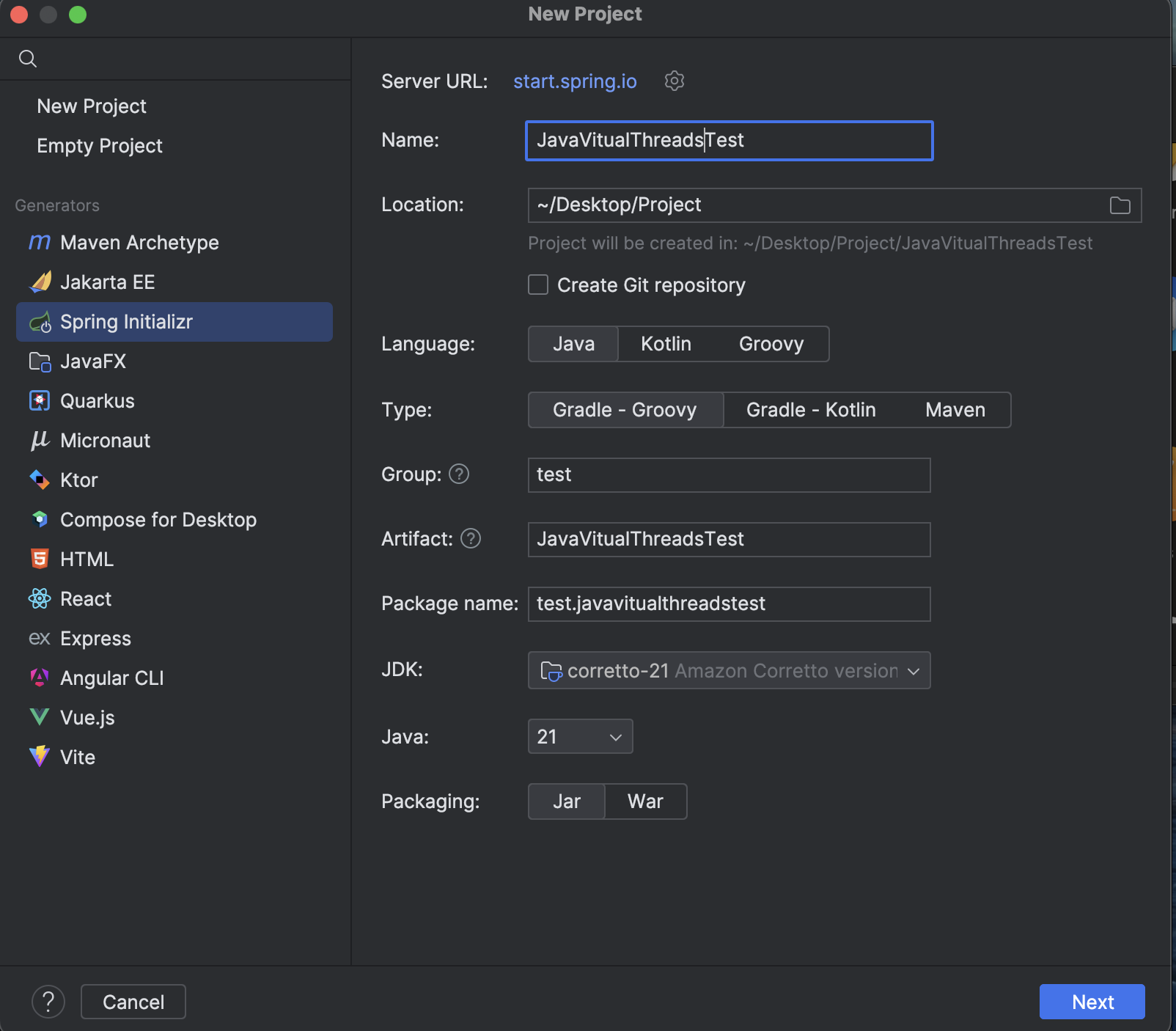The width and height of the screenshot is (1176, 1031).
Task: Select Jar packaging
Action: click(x=567, y=801)
